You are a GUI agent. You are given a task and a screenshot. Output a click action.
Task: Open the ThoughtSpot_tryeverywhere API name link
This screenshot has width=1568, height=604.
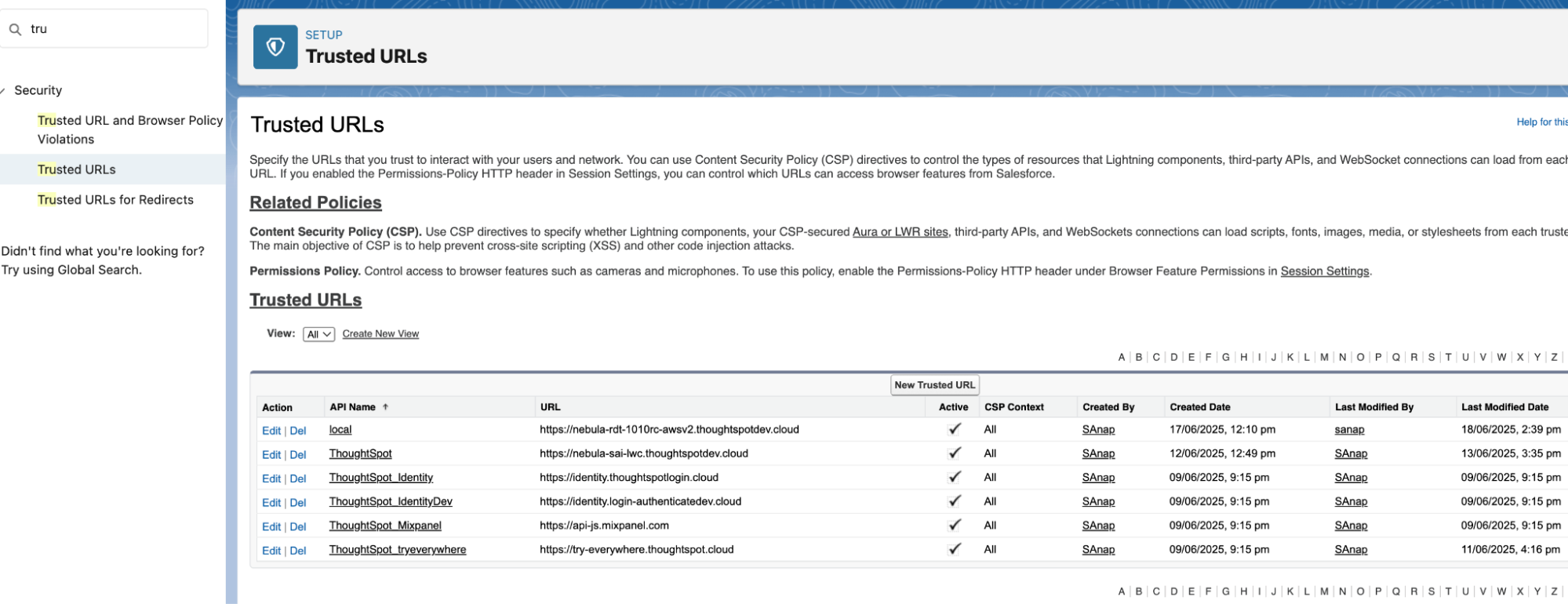click(397, 550)
